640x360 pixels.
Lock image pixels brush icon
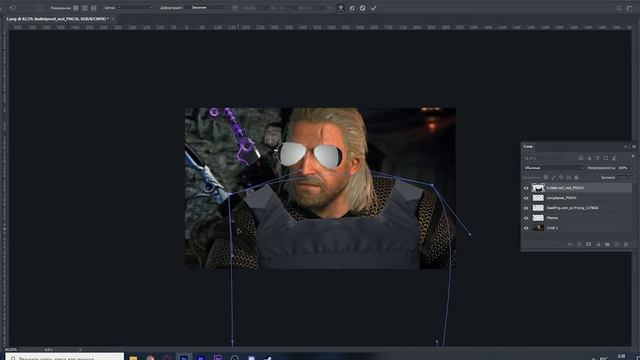(553, 178)
